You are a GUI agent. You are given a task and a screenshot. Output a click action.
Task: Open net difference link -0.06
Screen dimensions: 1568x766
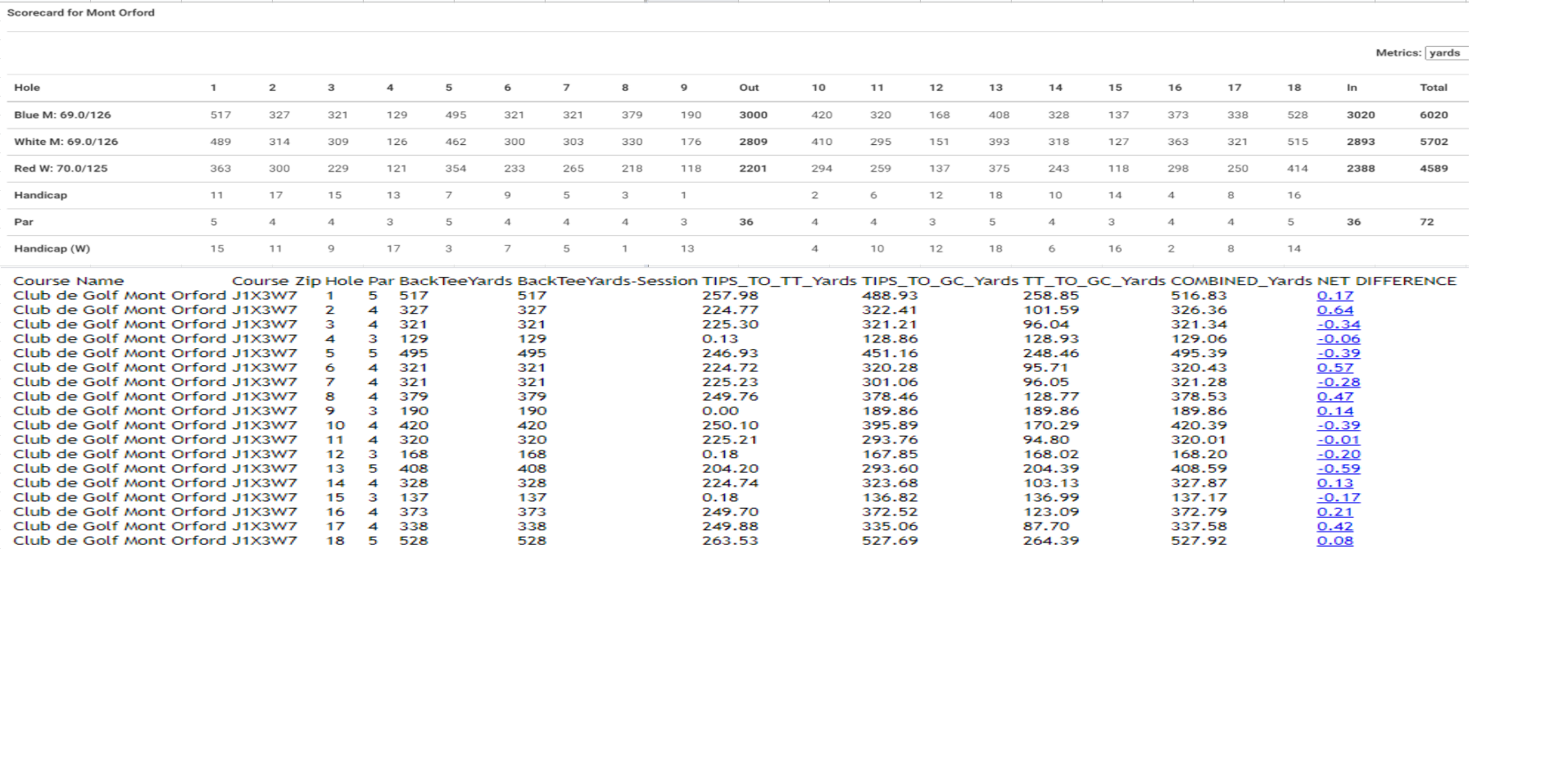click(x=1338, y=338)
